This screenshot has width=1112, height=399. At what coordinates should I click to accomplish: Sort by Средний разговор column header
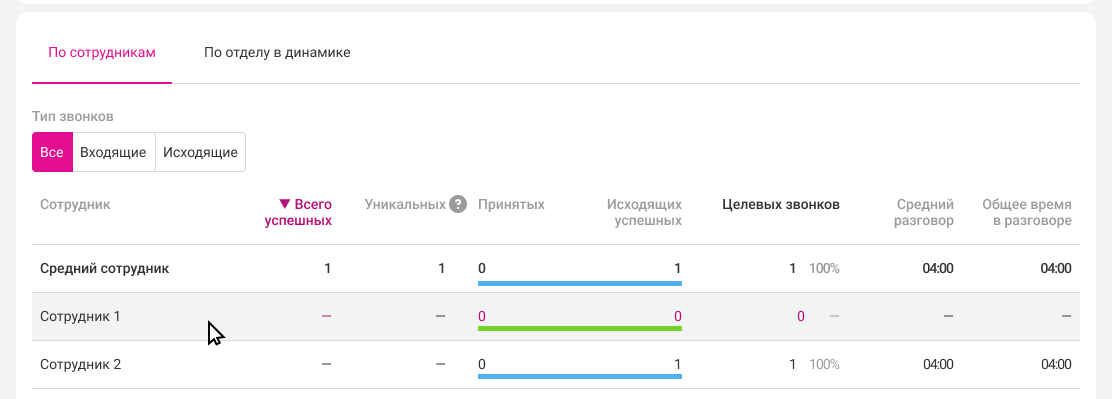925,213
